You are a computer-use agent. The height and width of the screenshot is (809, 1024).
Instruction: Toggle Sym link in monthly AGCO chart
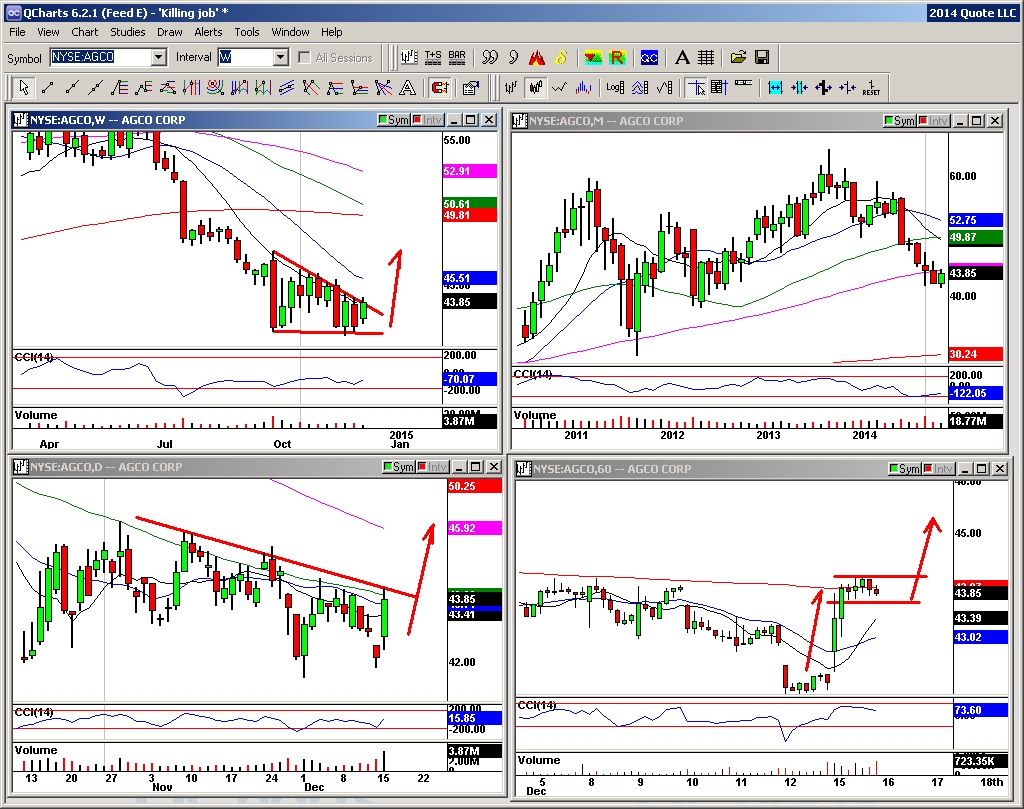[x=900, y=121]
